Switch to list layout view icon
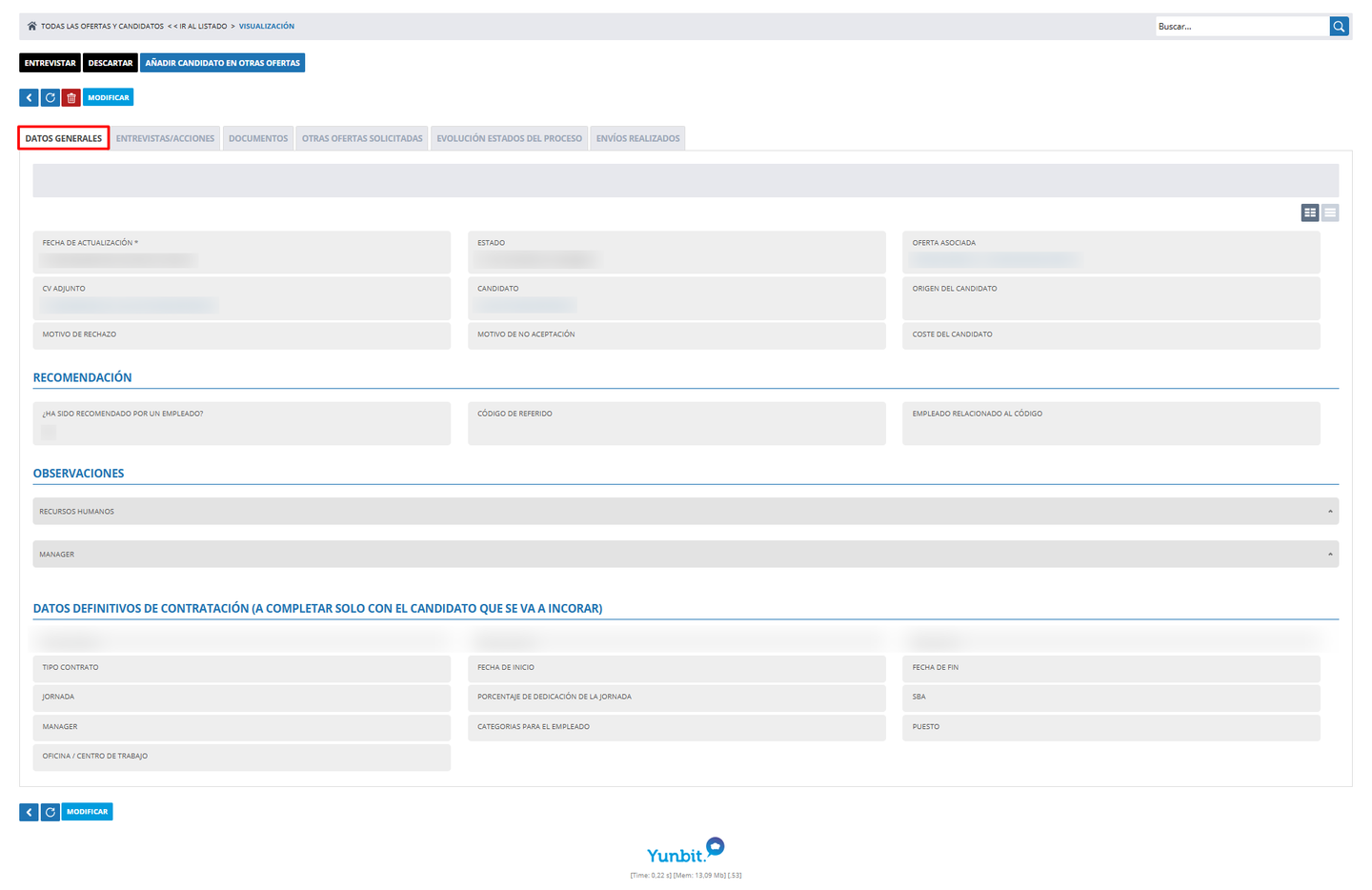 (x=1330, y=212)
